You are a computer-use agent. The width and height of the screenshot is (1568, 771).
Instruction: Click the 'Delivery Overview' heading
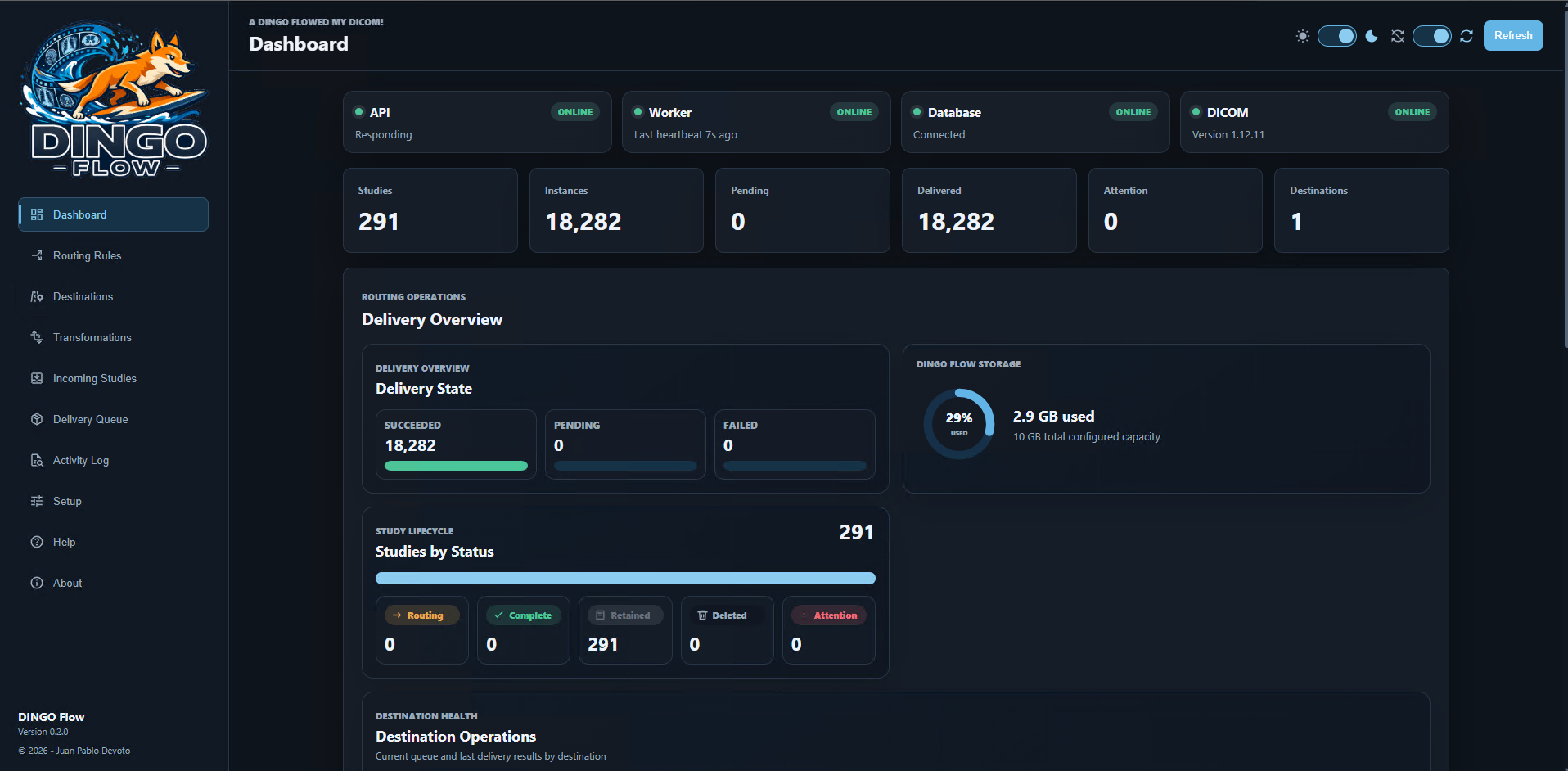pyautogui.click(x=432, y=320)
